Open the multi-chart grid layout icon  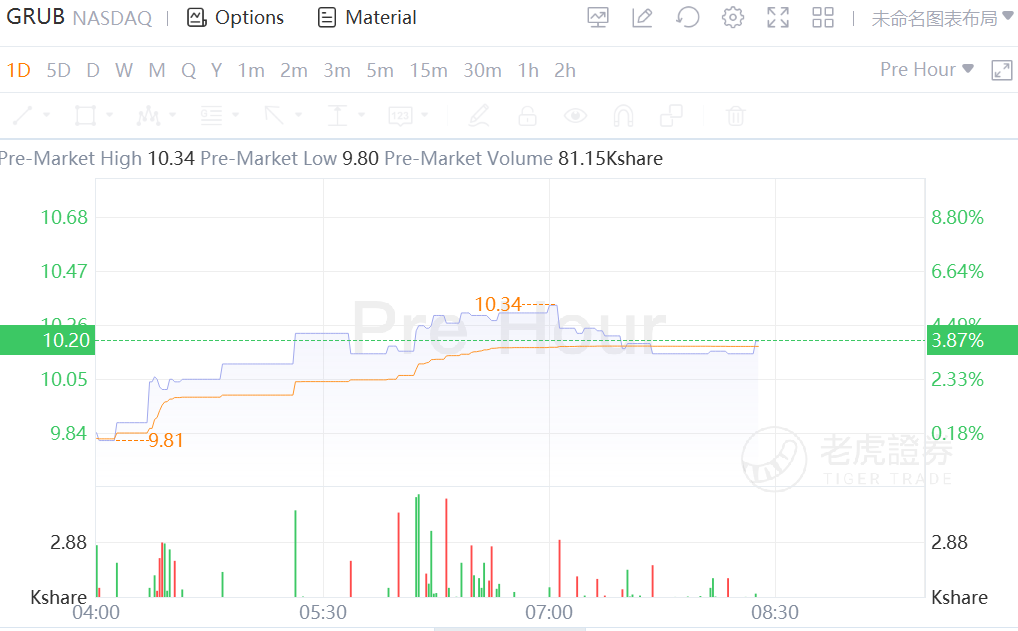tap(823, 18)
